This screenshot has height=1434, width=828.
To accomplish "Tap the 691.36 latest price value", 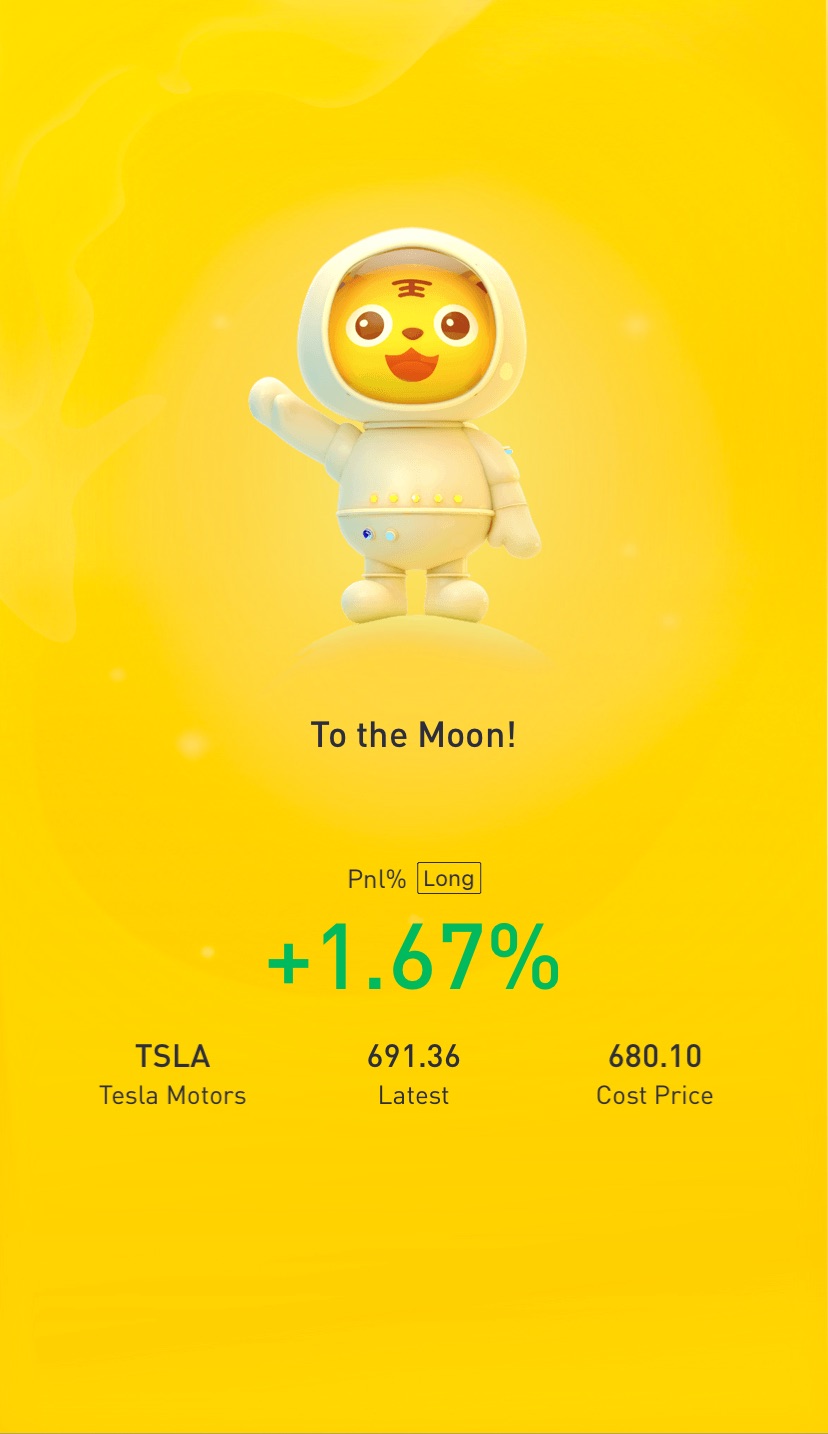I will pyautogui.click(x=414, y=1056).
